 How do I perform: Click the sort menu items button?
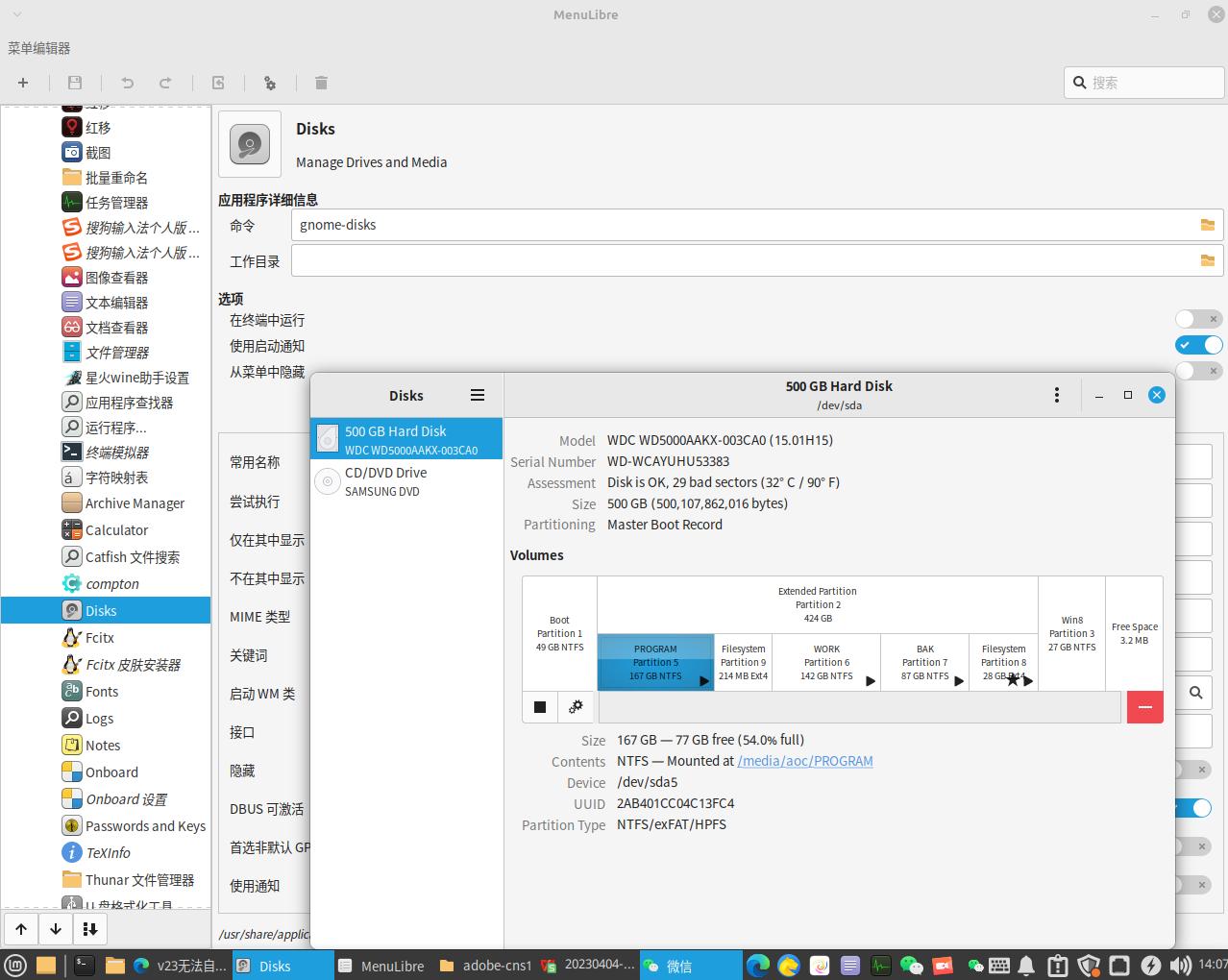point(90,929)
